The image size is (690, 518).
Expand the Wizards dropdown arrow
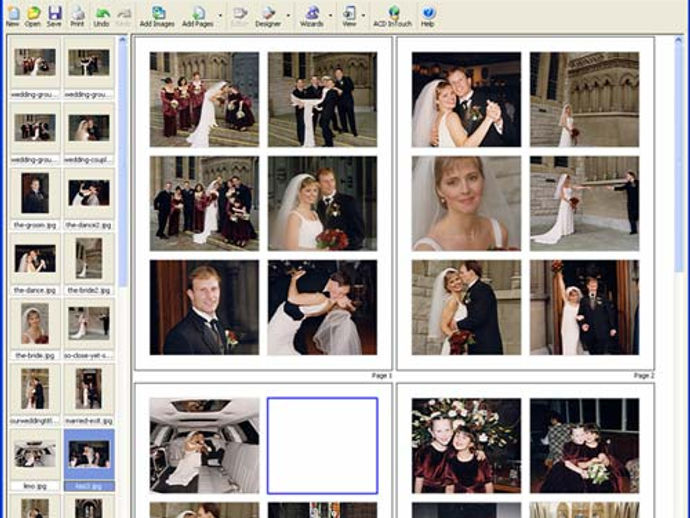(x=330, y=16)
